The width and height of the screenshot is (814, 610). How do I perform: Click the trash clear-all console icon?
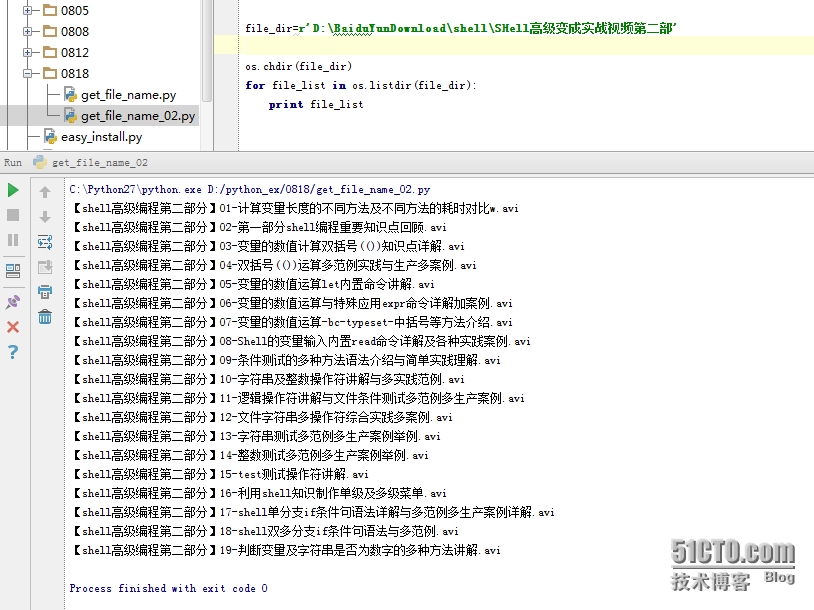[45, 316]
